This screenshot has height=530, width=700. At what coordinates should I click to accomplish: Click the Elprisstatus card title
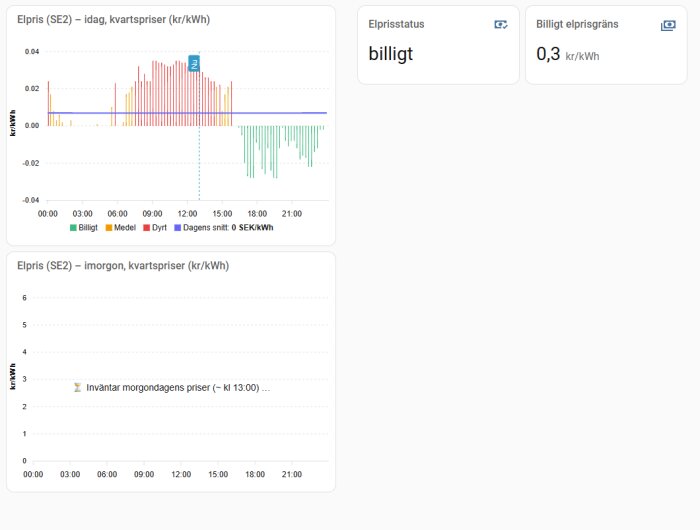pyautogui.click(x=396, y=24)
